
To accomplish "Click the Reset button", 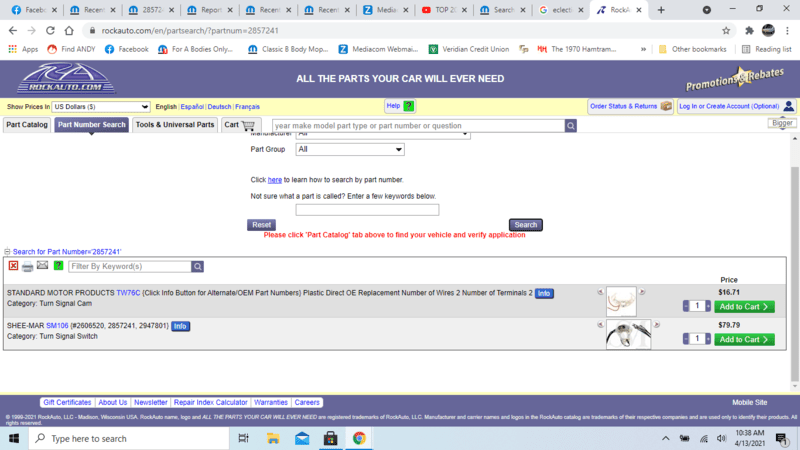I will [261, 225].
